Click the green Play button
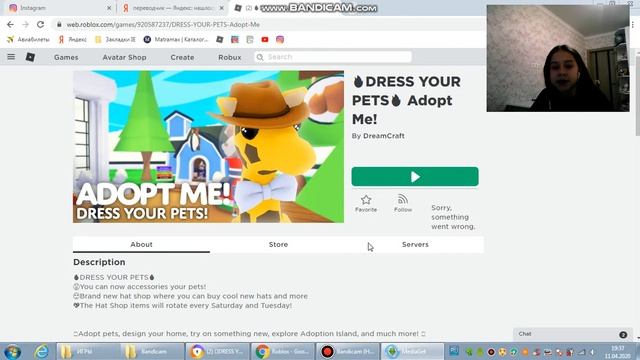640x360 pixels. pyautogui.click(x=415, y=177)
